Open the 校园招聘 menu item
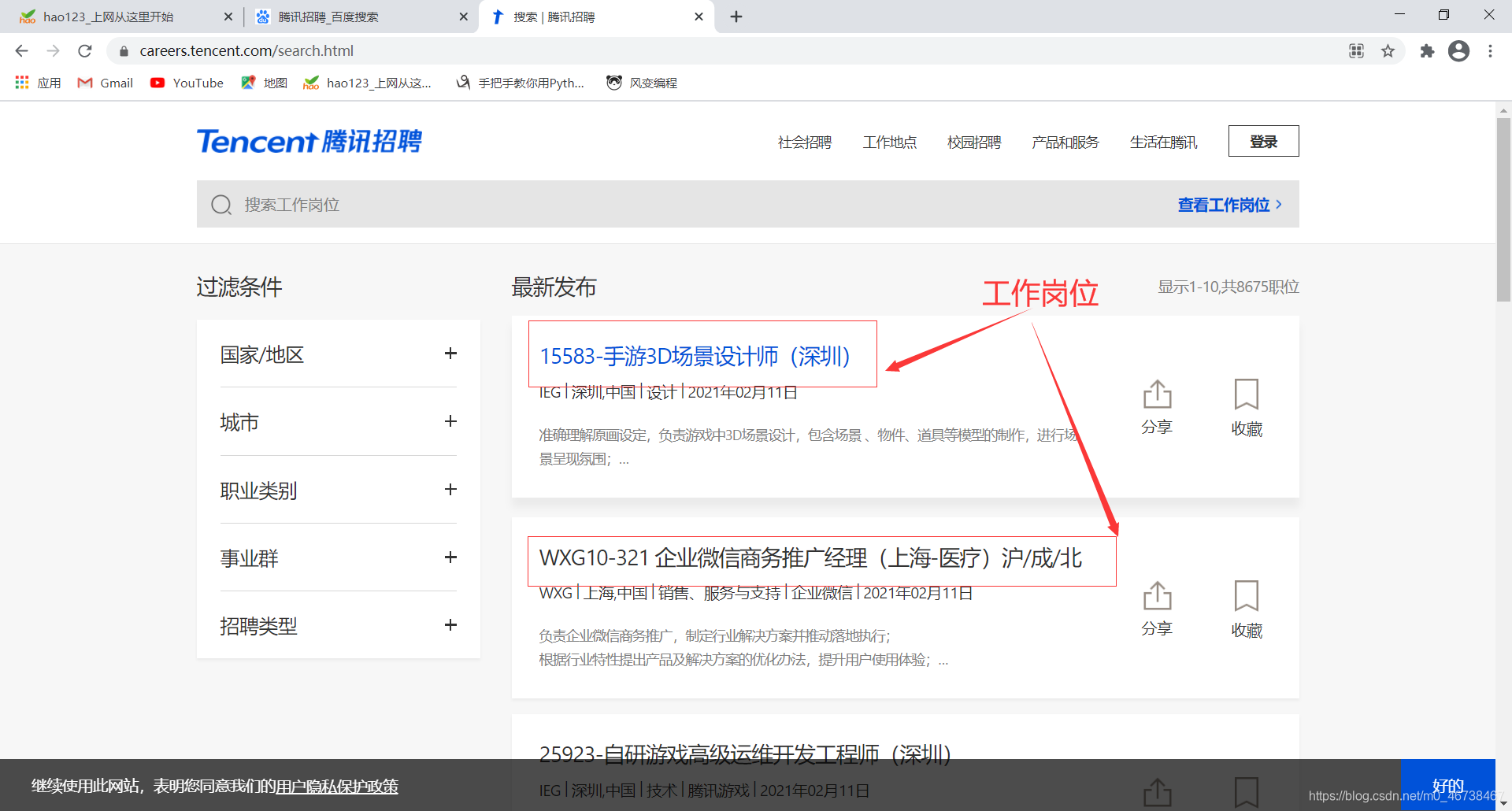The image size is (1512, 811). coord(974,142)
